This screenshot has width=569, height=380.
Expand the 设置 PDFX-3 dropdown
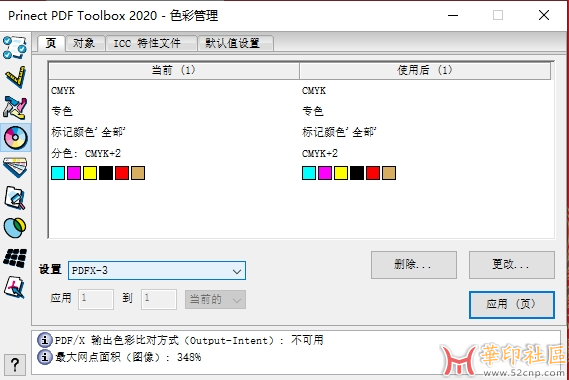pos(157,271)
